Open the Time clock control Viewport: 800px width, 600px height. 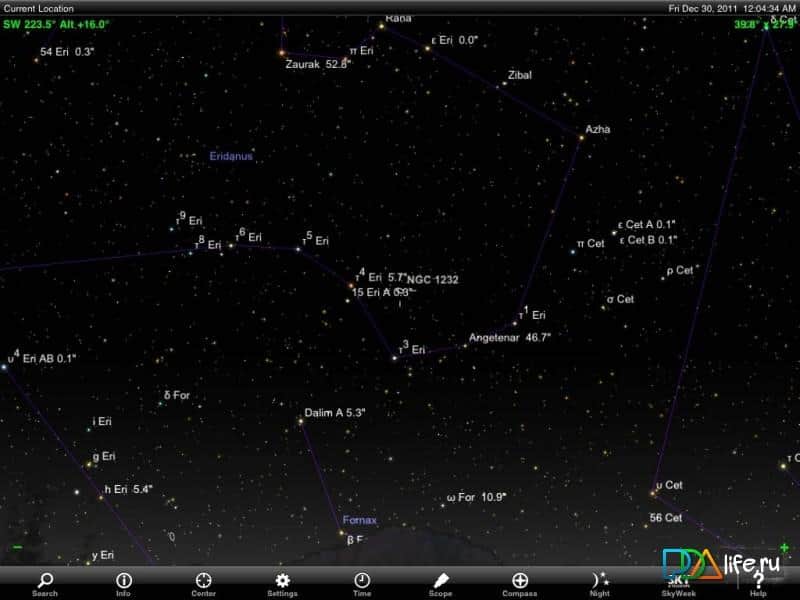[x=361, y=583]
